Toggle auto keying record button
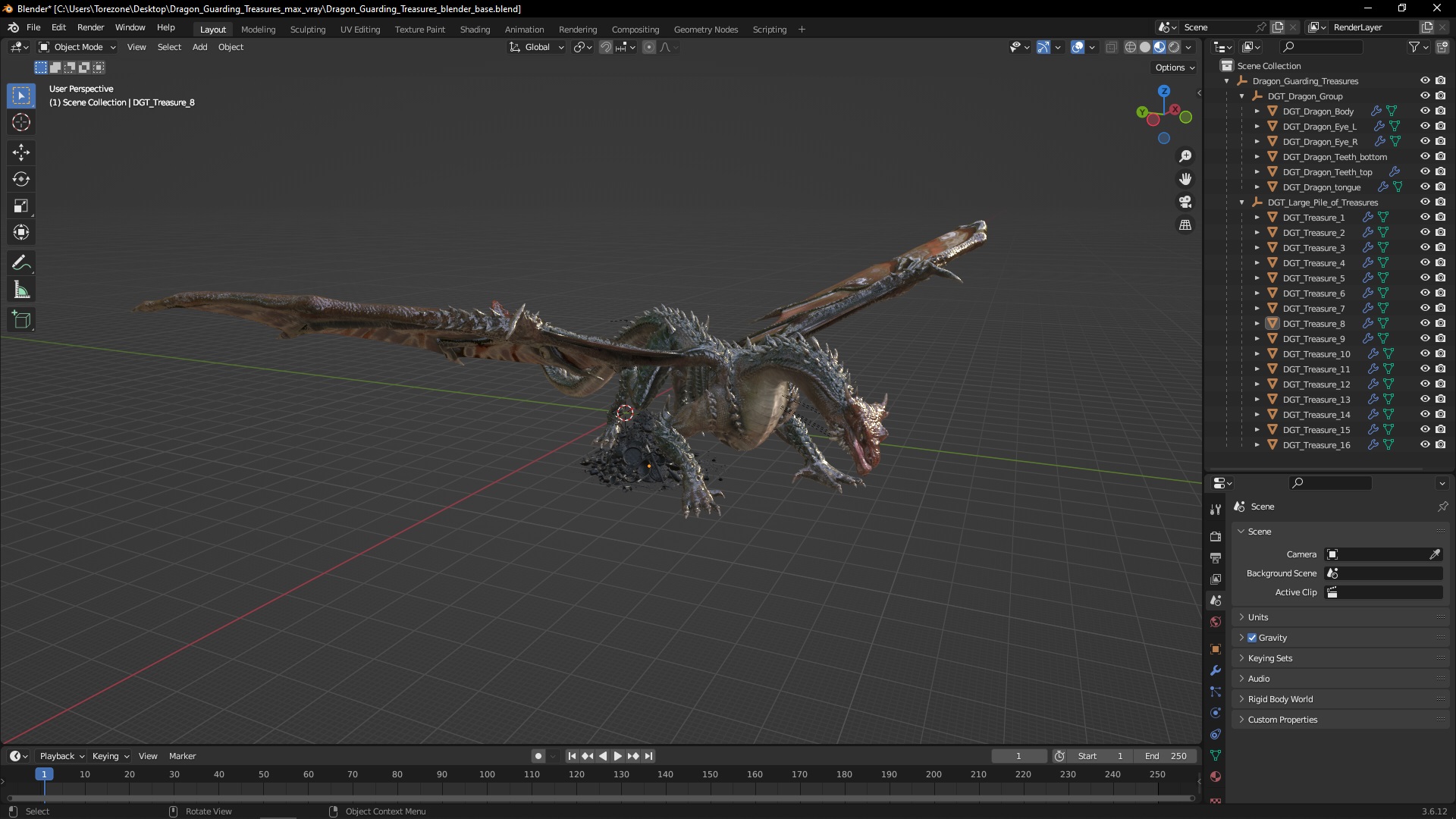Viewport: 1456px width, 819px height. 538,756
